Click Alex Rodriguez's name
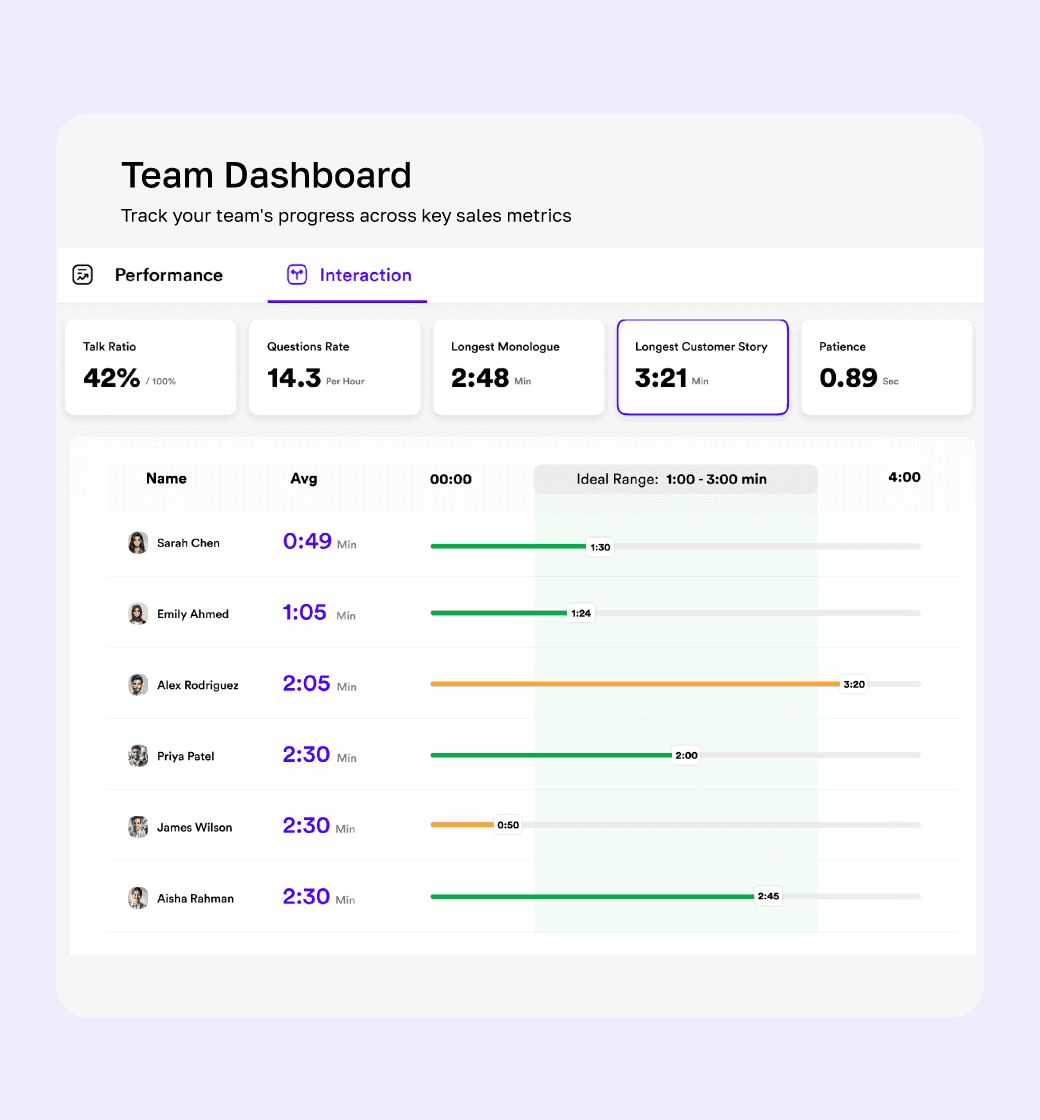This screenshot has height=1120, width=1040. tap(198, 685)
